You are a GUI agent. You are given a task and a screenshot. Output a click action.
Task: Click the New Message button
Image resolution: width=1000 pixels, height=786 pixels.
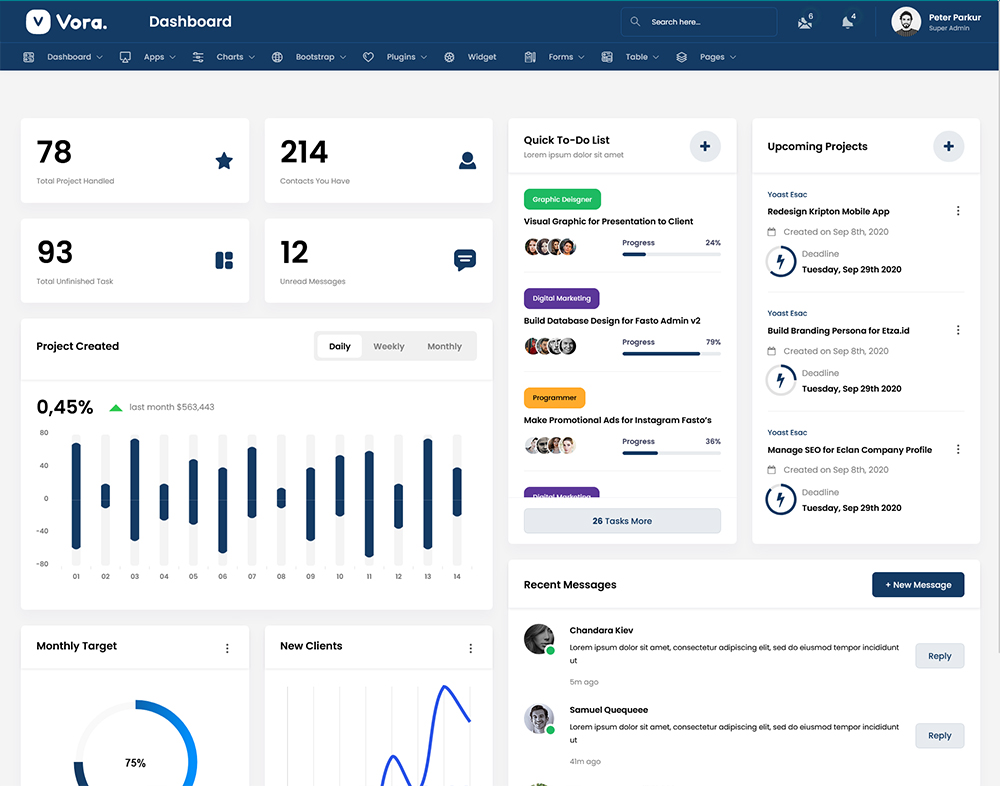918,585
